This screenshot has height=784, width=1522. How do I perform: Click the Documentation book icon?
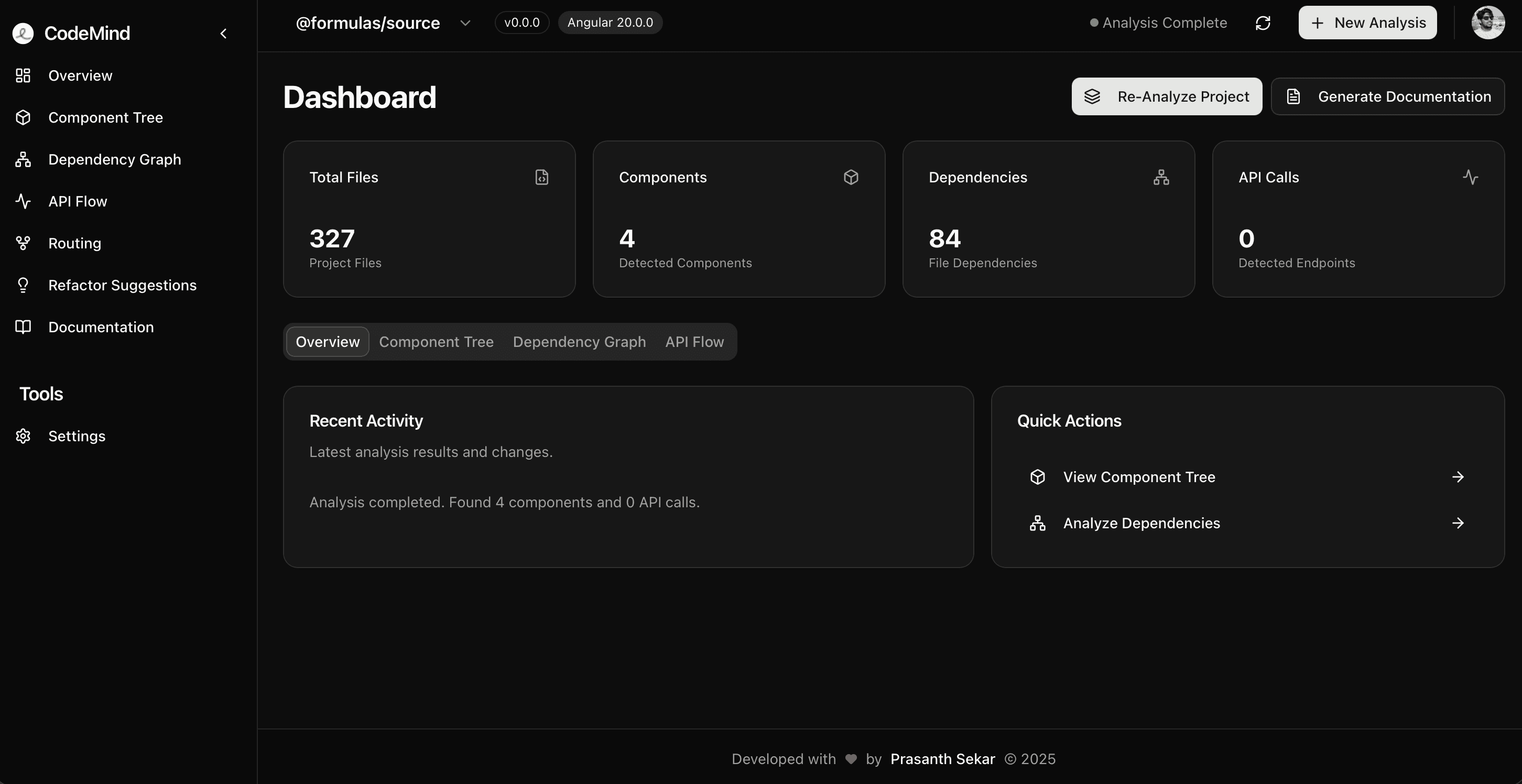23,328
